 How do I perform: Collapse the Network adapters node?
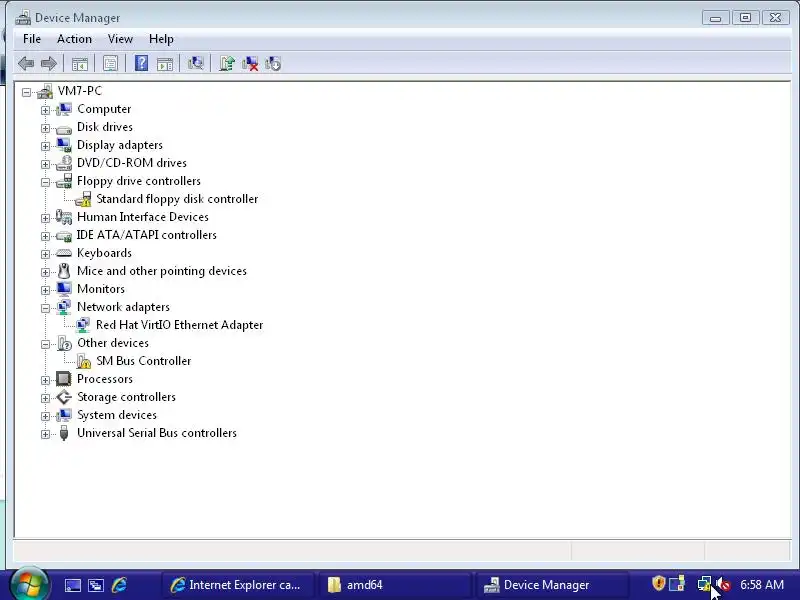45,308
